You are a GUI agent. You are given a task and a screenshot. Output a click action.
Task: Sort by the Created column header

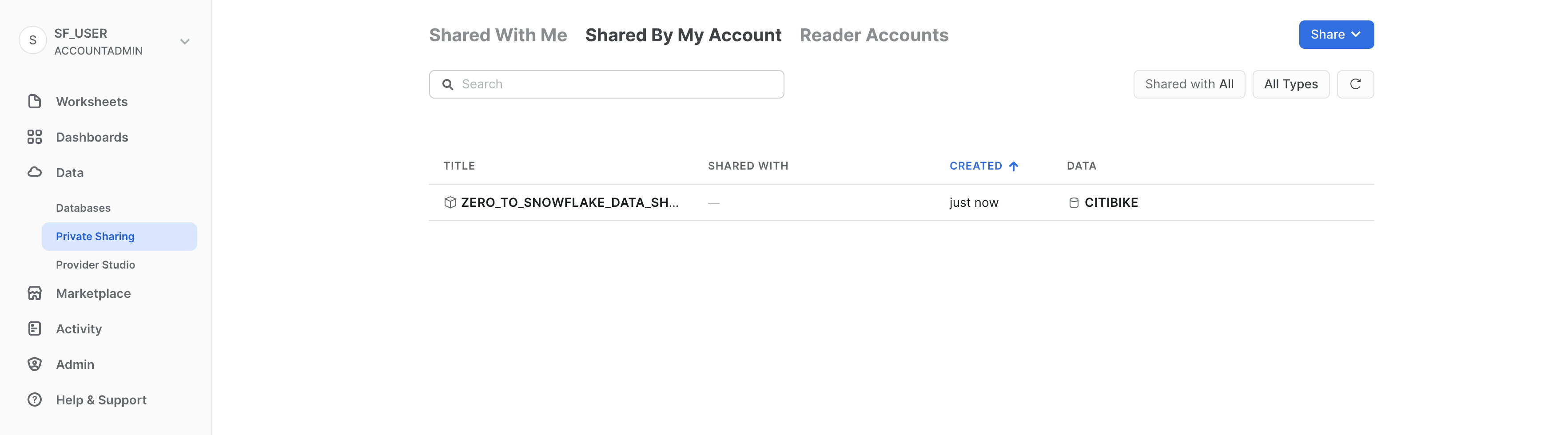pos(976,166)
